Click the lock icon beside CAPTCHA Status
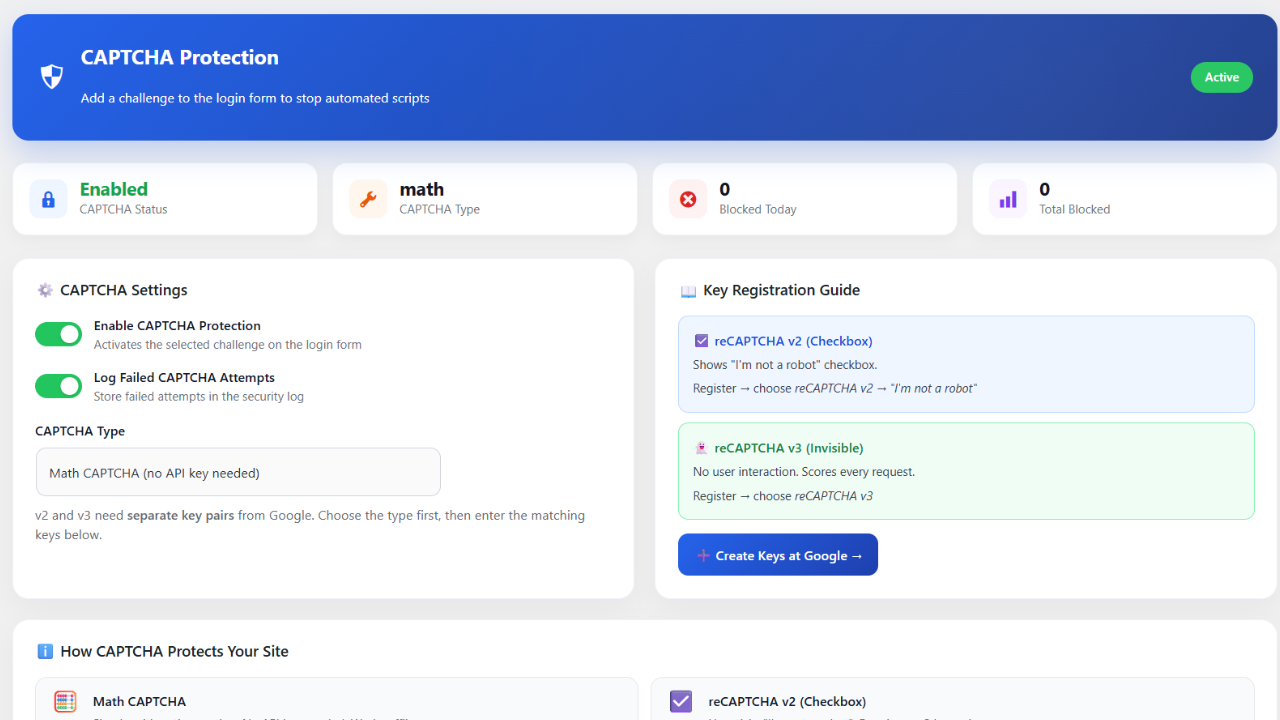Screen dimensions: 1280x720 click(48, 199)
